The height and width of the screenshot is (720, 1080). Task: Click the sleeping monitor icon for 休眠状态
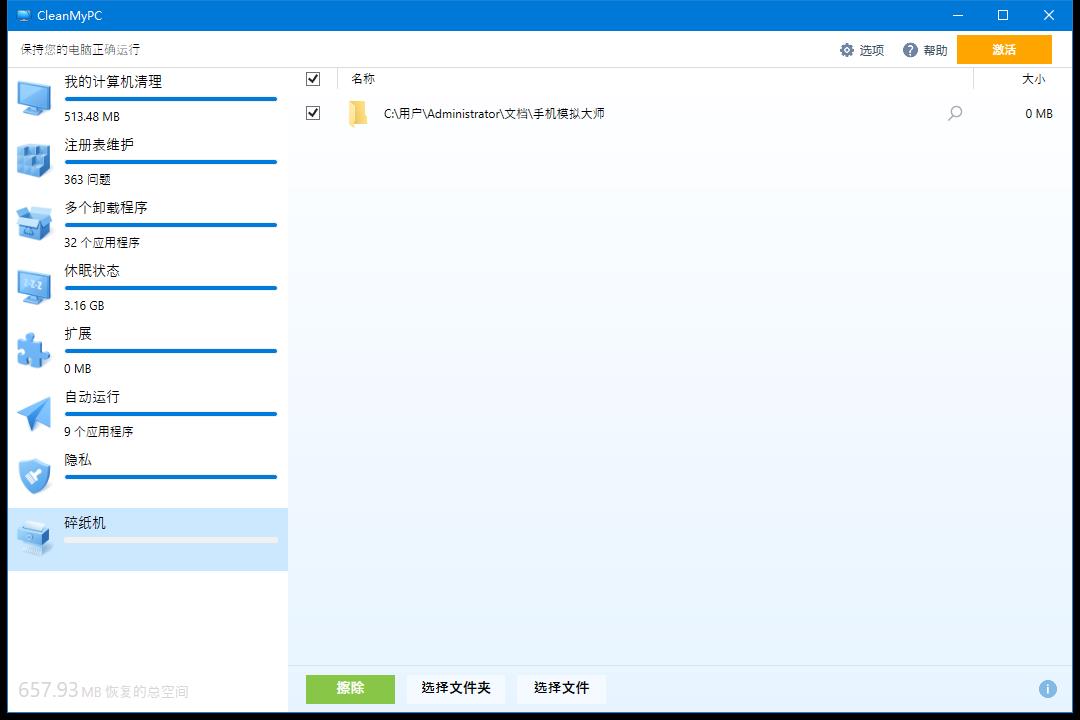(x=34, y=287)
